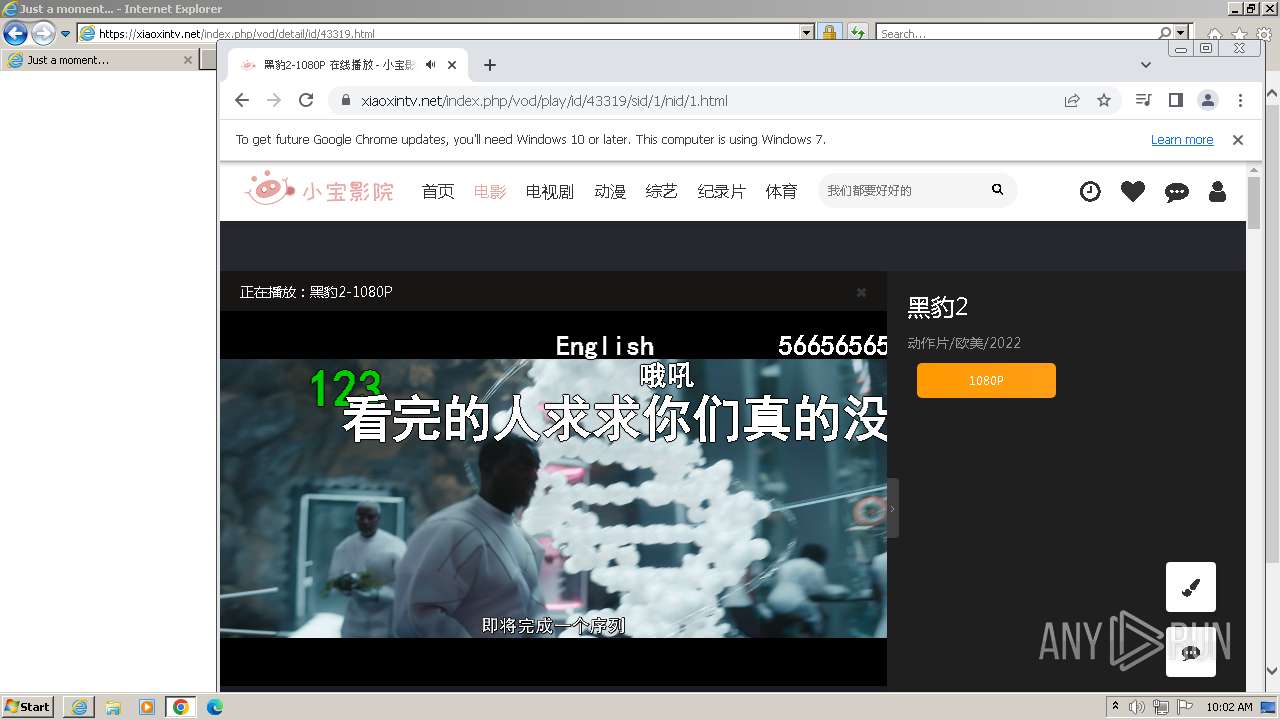1280x720 pixels.
Task: Open Chrome three-dot menu
Action: 1240,100
